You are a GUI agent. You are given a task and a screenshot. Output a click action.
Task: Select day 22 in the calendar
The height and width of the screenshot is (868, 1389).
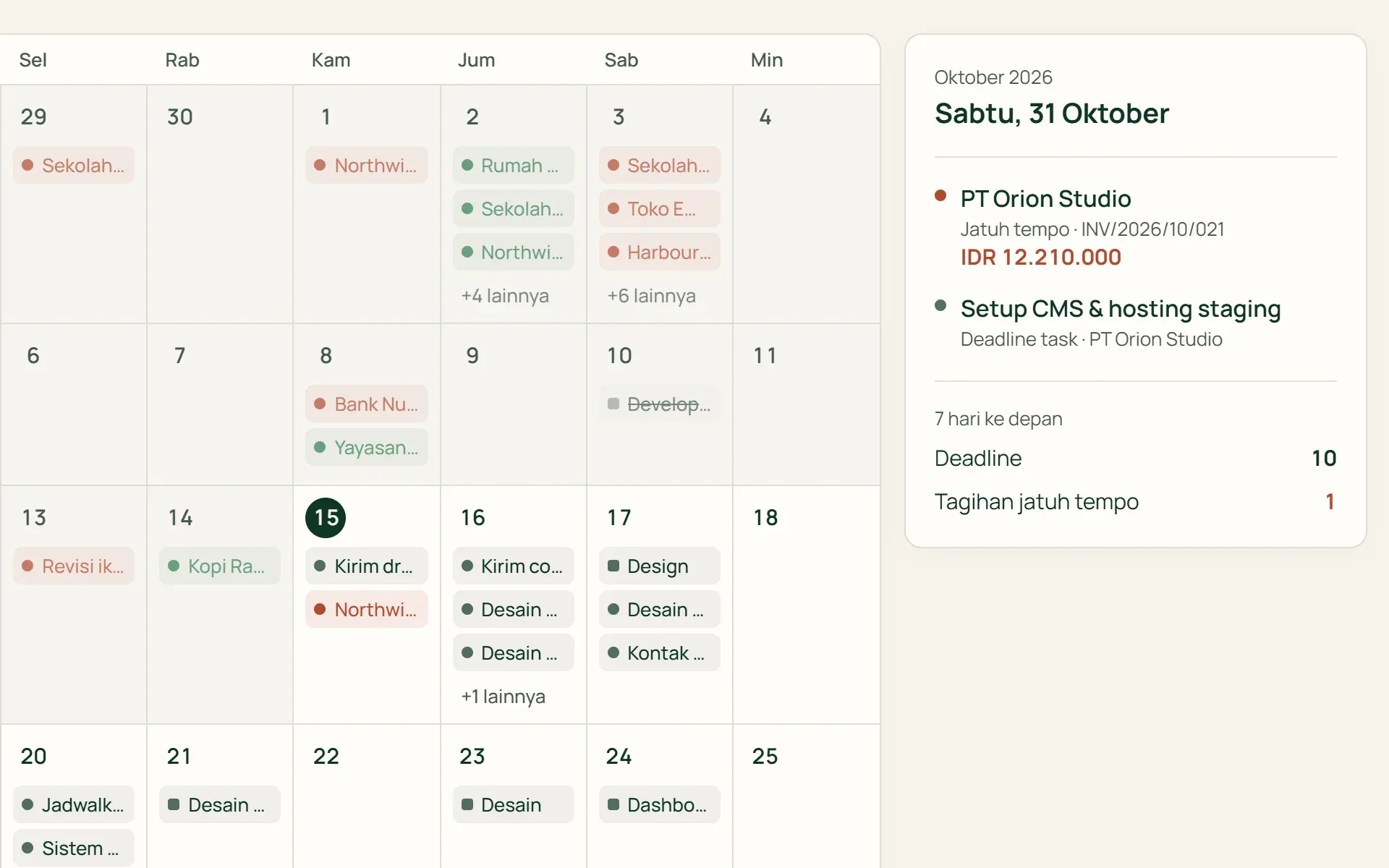(x=326, y=756)
